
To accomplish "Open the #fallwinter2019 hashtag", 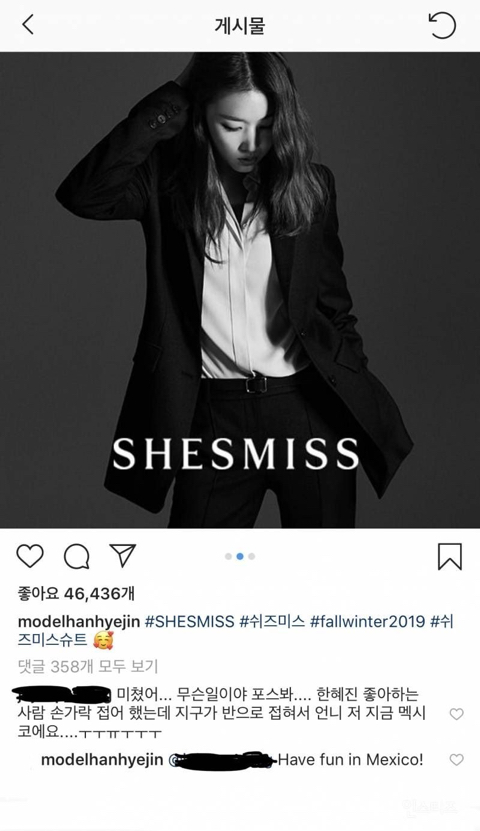I will point(368,621).
